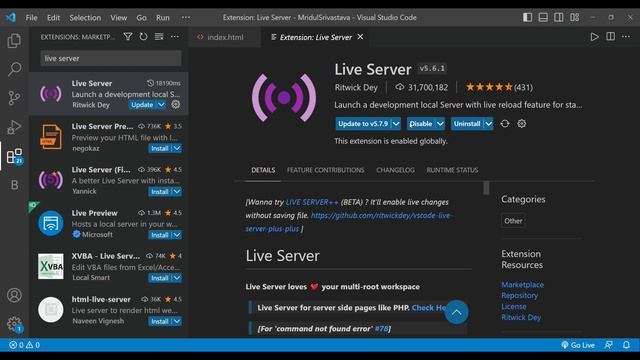640x360 pixels.
Task: Click the extension search input field
Action: [x=111, y=58]
